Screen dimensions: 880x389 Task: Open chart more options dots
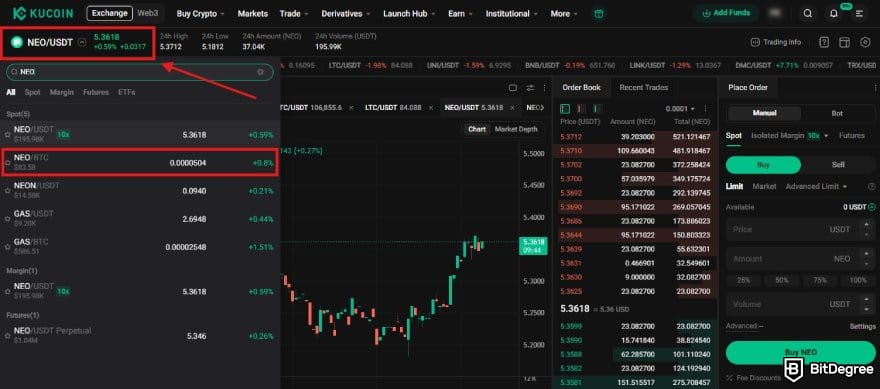(x=544, y=88)
